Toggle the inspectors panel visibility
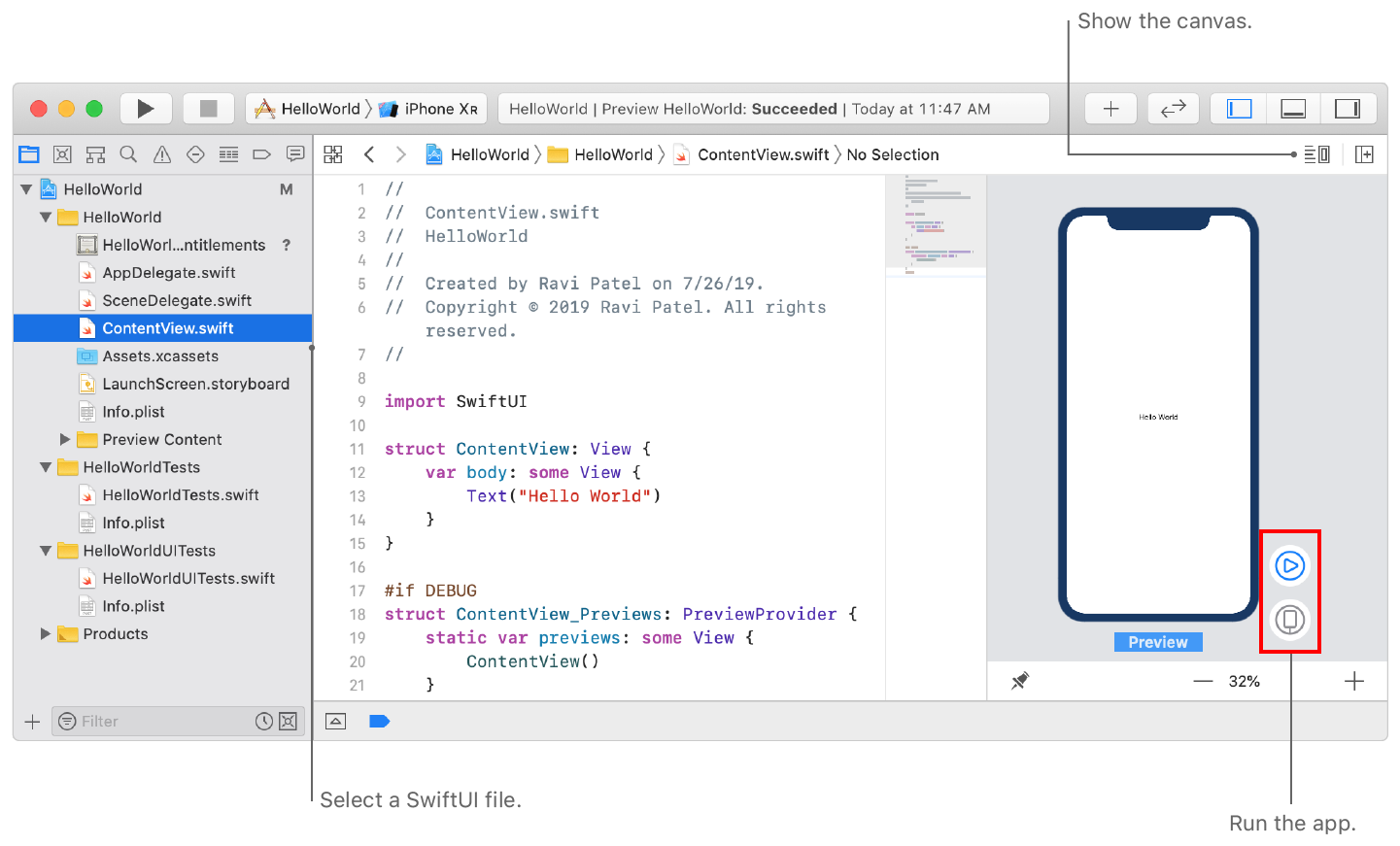The width and height of the screenshot is (1400, 846). [x=1348, y=109]
